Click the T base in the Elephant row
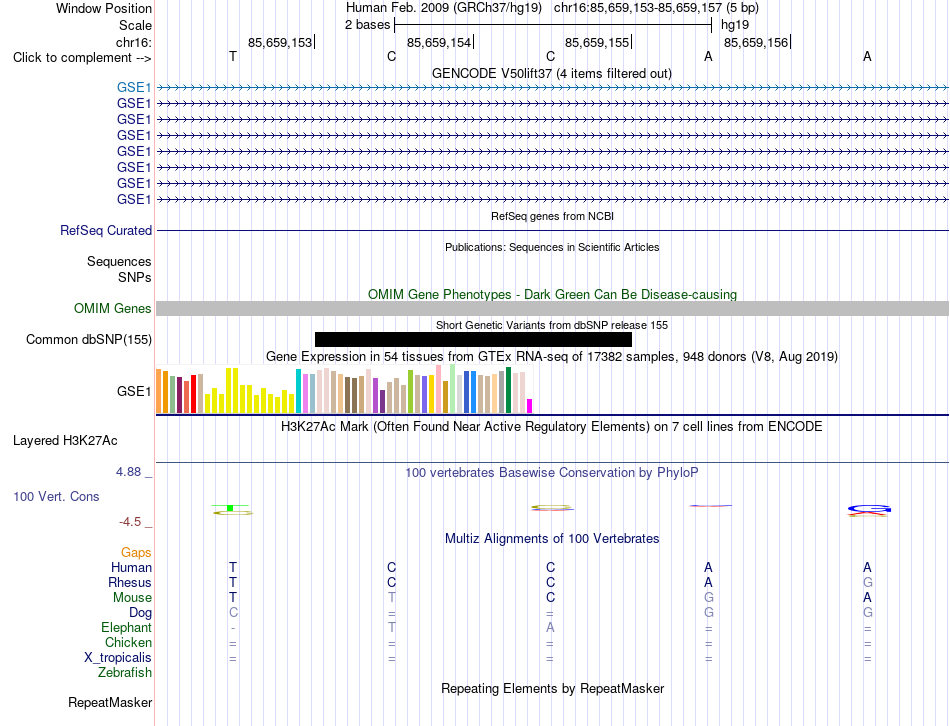 (391, 627)
